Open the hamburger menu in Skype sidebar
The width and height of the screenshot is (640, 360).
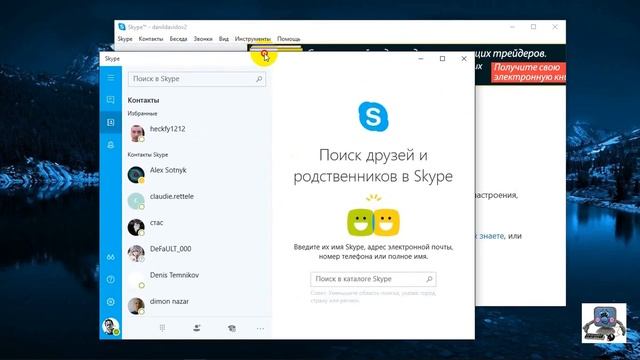[x=111, y=78]
